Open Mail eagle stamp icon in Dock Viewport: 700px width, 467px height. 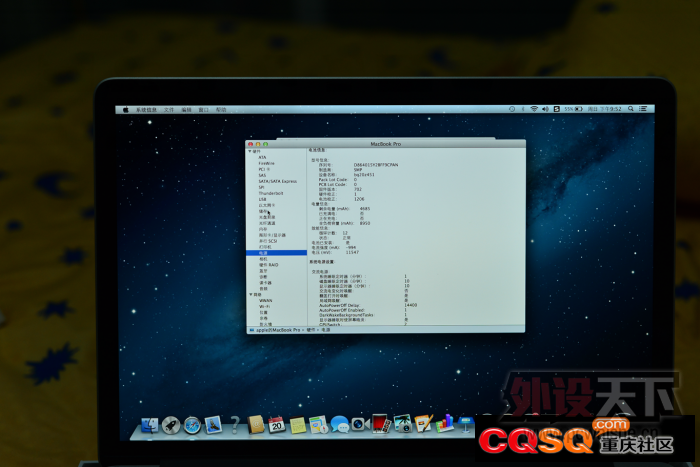pos(213,425)
